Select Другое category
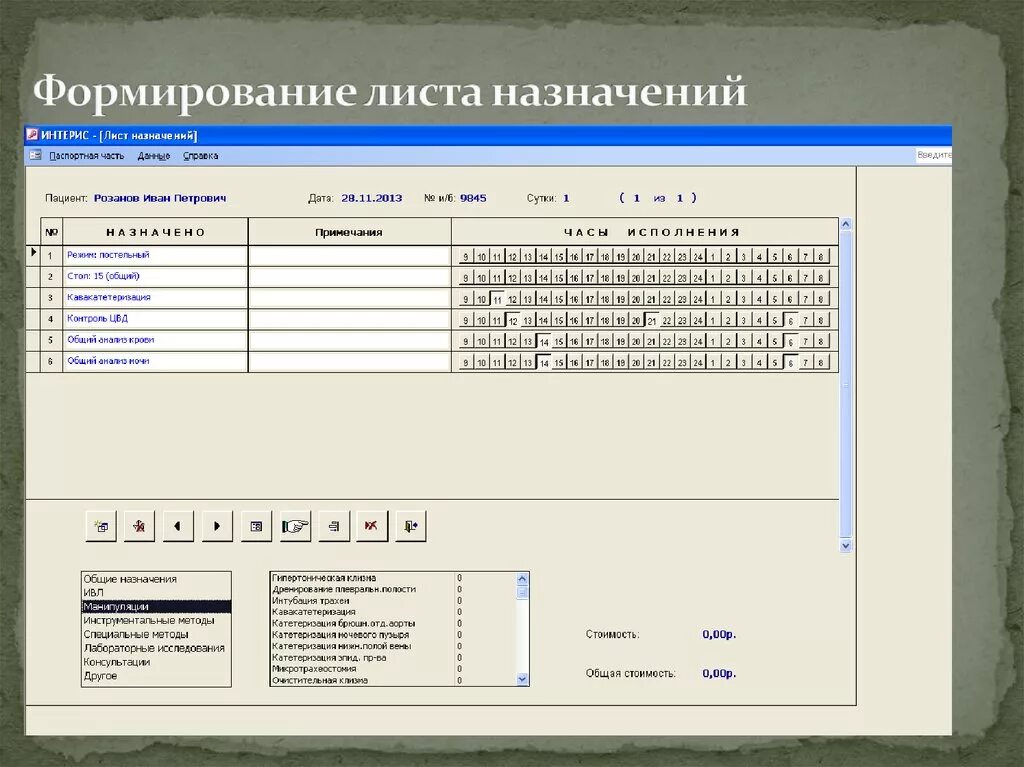 point(156,675)
